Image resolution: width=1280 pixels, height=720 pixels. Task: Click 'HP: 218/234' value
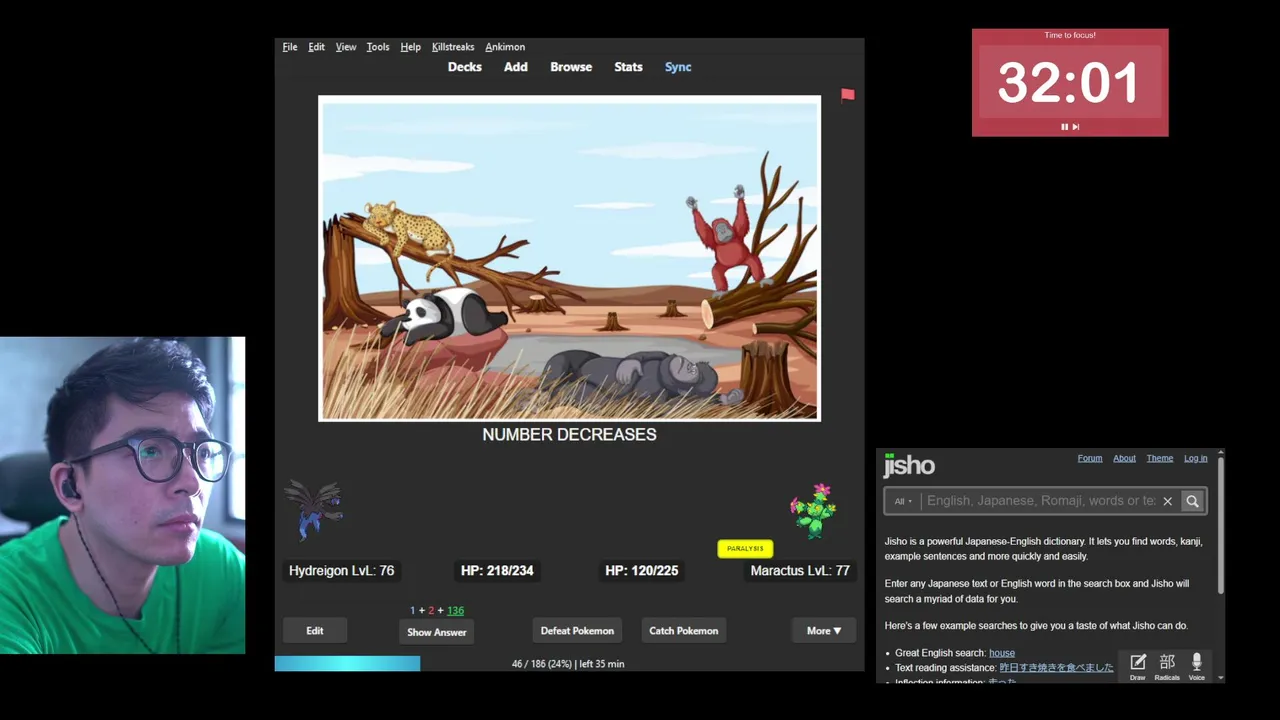tap(497, 571)
